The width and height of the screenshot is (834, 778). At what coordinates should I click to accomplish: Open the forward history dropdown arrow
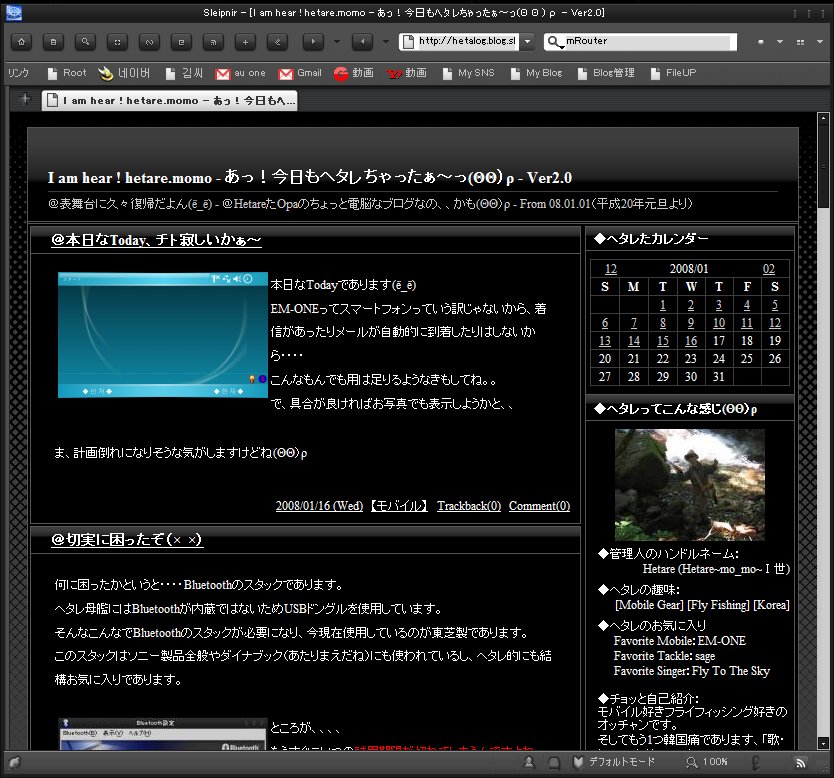(x=337, y=41)
